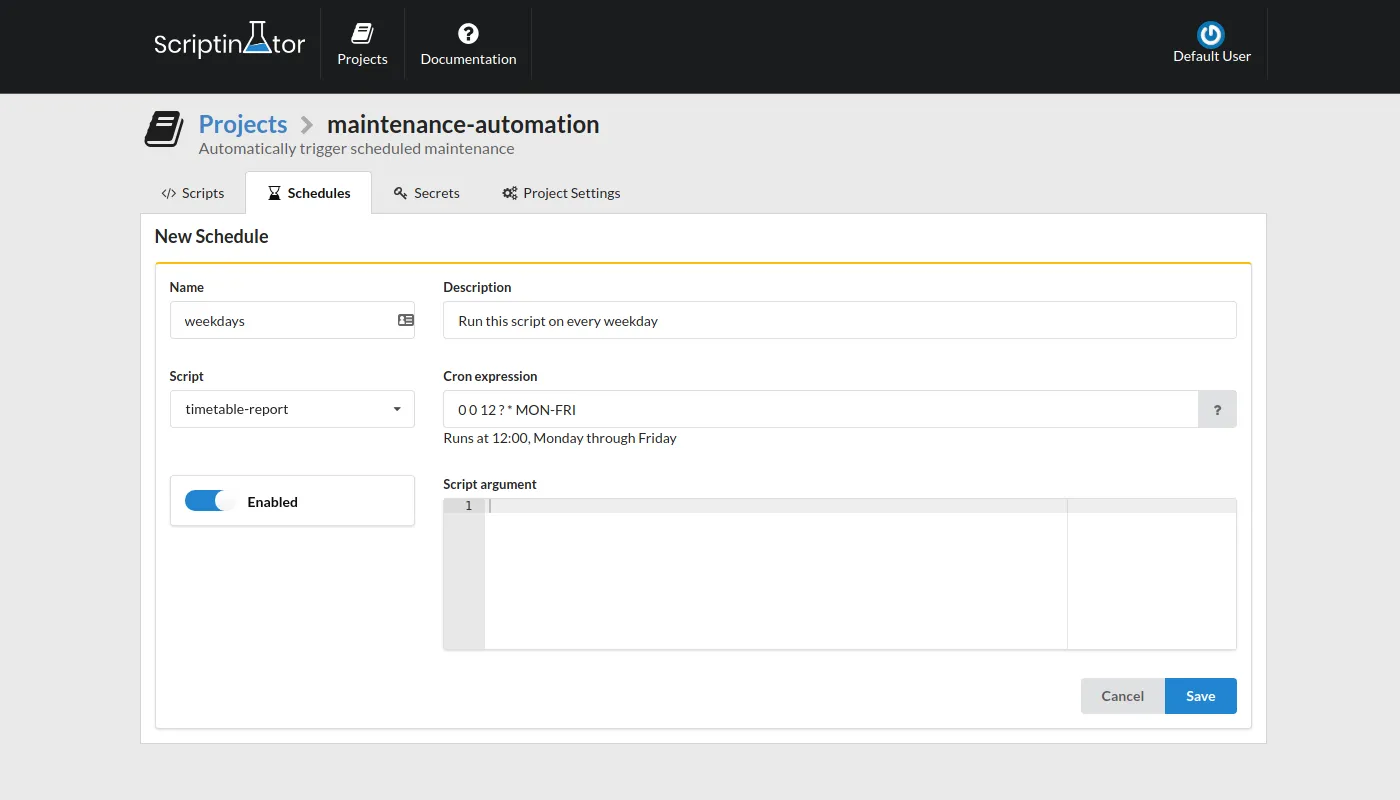Open the Documentation page

(468, 46)
